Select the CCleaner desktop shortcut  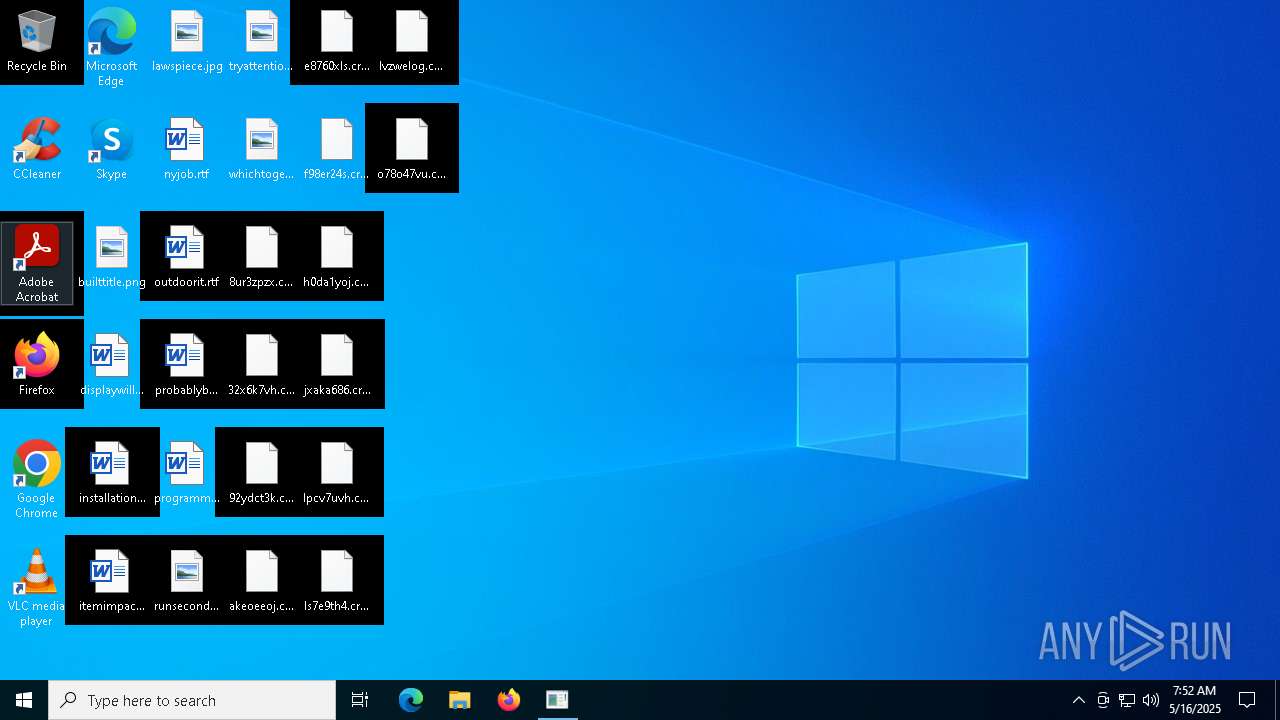point(37,150)
